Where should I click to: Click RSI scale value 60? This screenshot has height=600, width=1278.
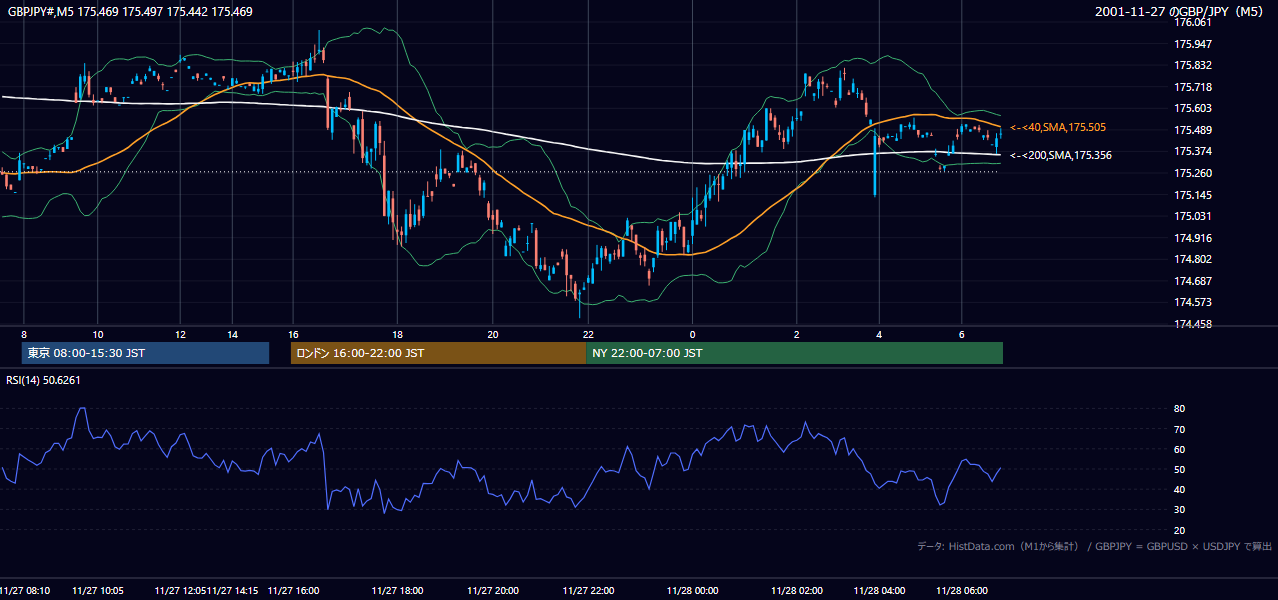1180,449
